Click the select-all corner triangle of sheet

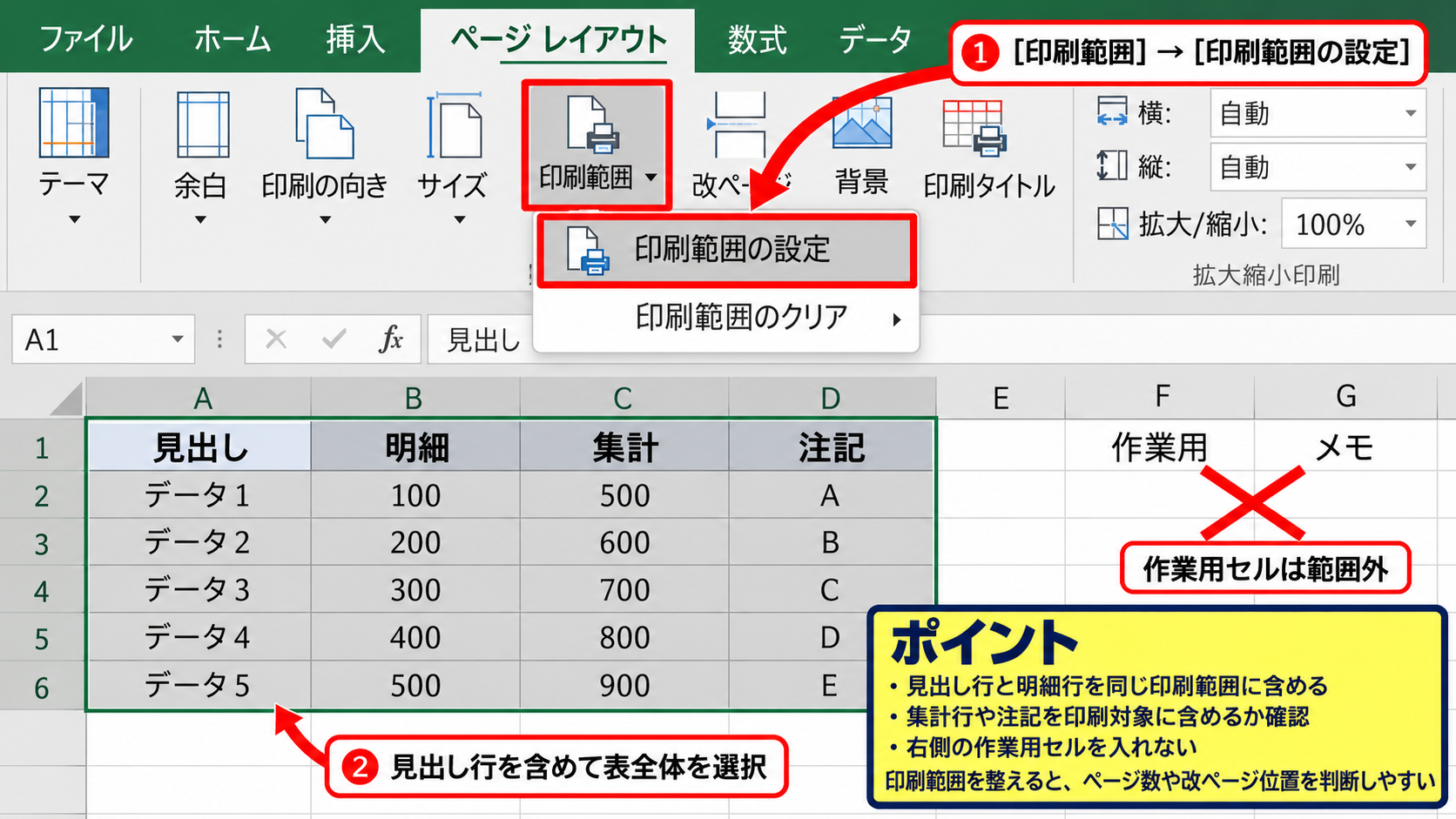pos(67,399)
